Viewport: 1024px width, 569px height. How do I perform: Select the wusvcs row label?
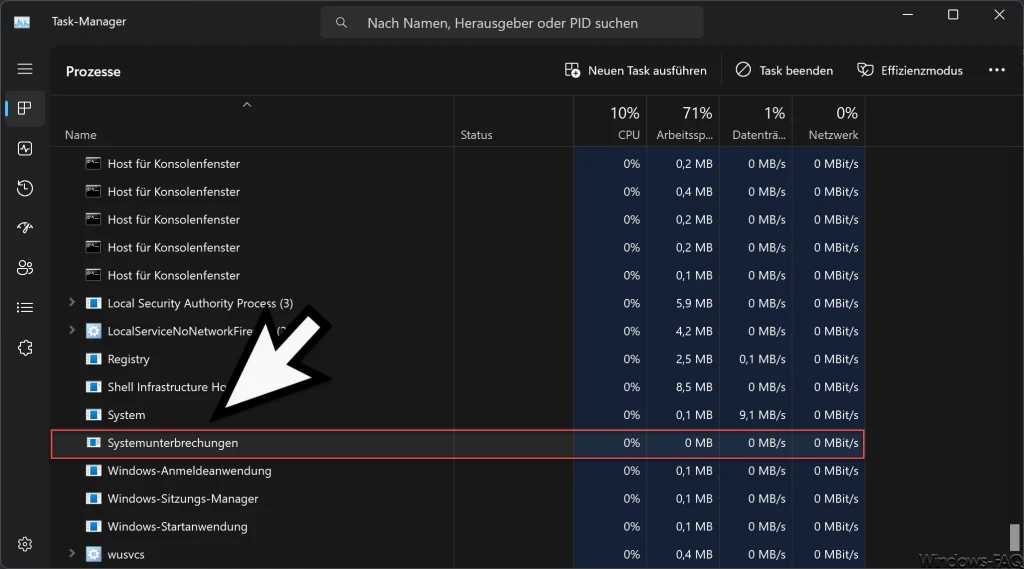click(126, 555)
